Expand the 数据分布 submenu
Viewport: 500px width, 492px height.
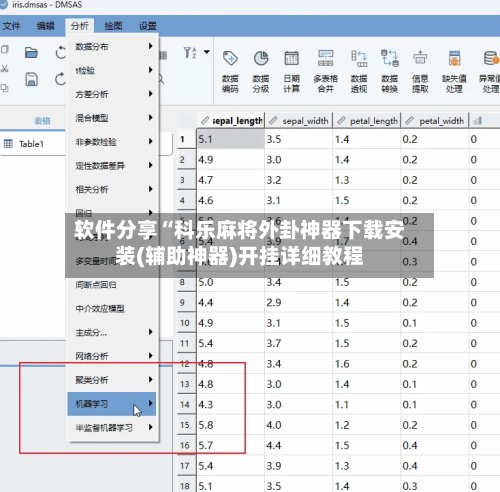[151, 46]
